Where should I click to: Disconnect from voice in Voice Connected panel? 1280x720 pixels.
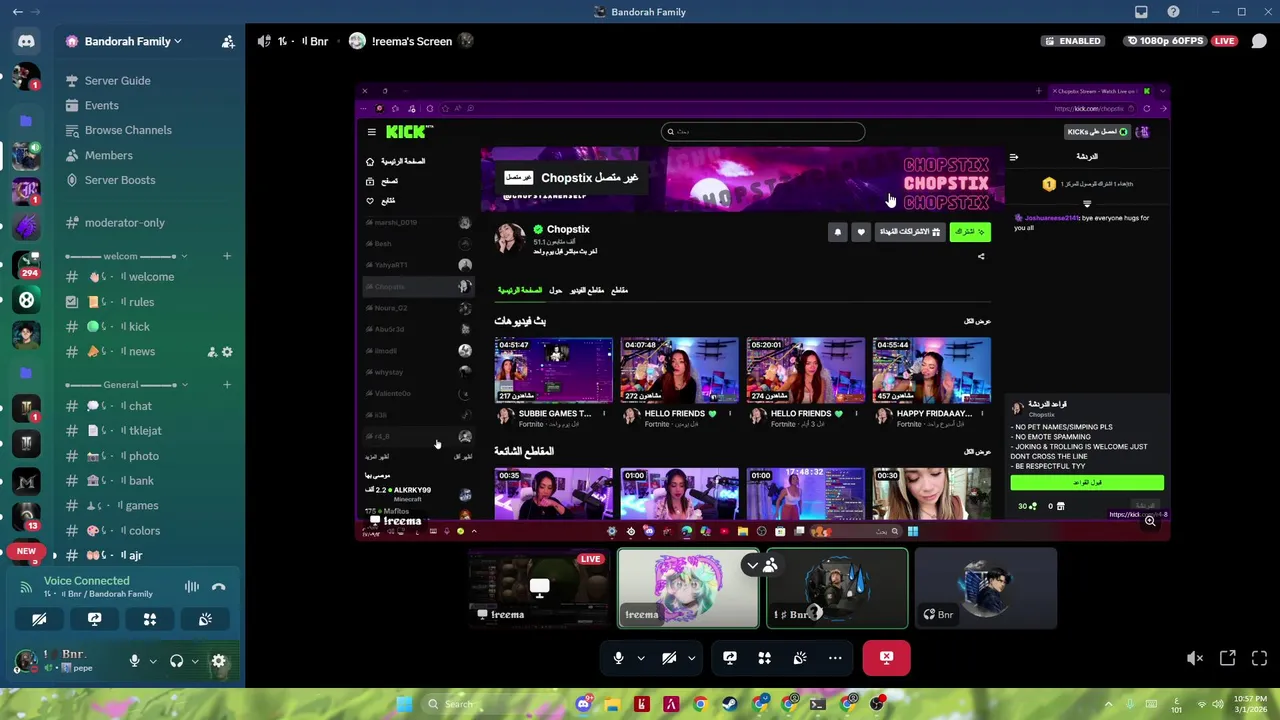point(218,587)
